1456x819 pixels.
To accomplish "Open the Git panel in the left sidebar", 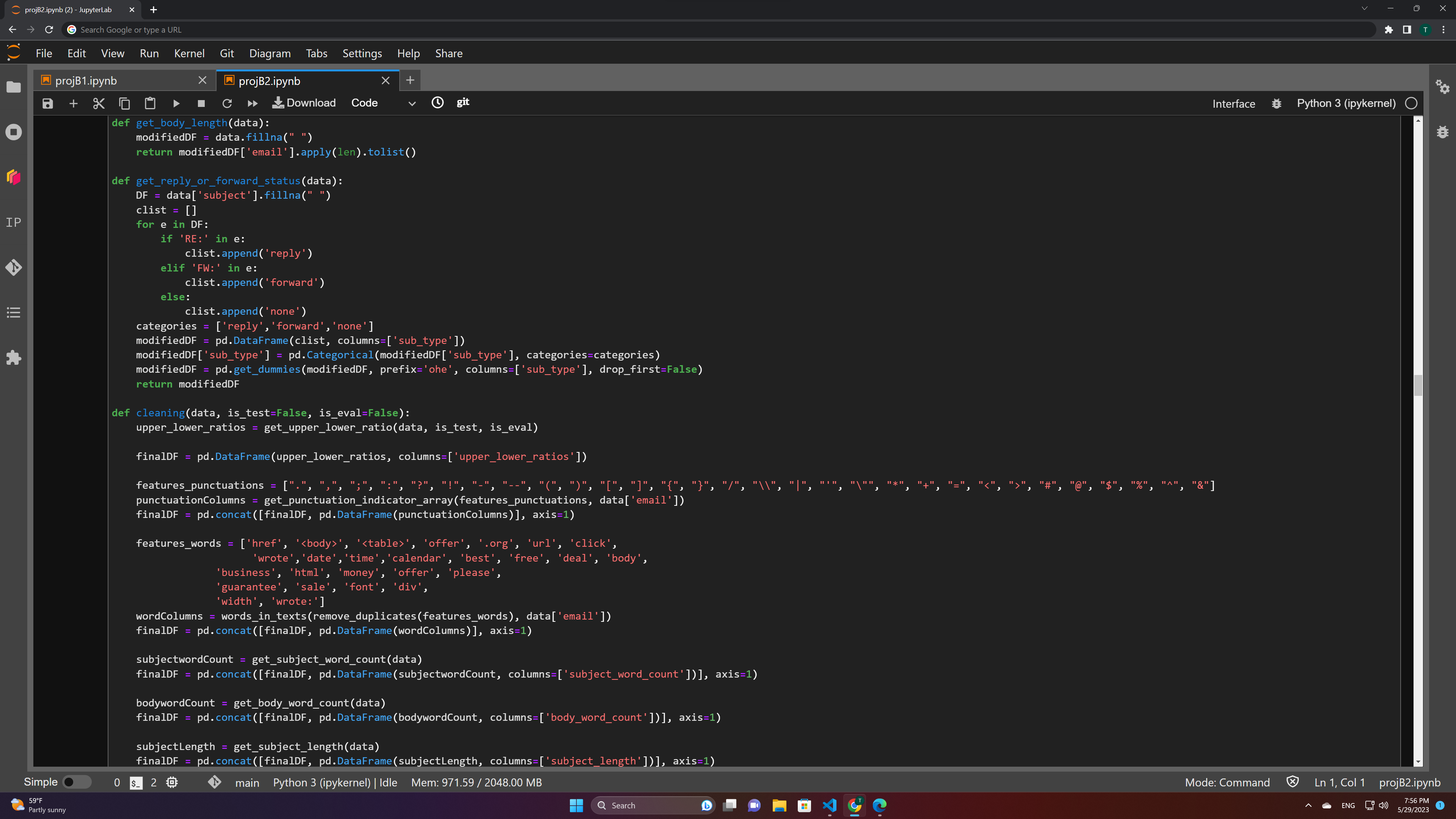I will 14,267.
